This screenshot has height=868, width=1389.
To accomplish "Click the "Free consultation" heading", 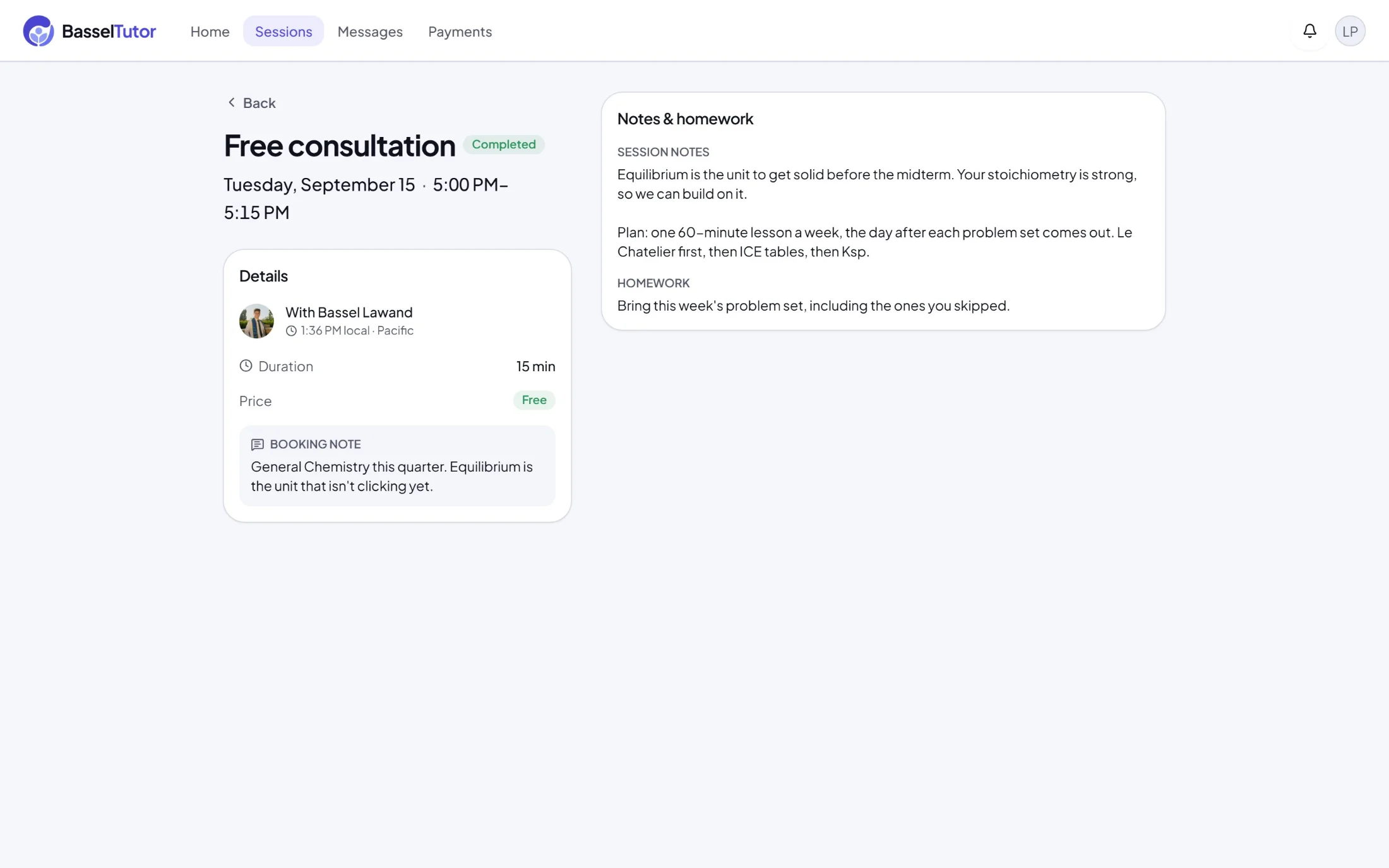I will pyautogui.click(x=340, y=145).
